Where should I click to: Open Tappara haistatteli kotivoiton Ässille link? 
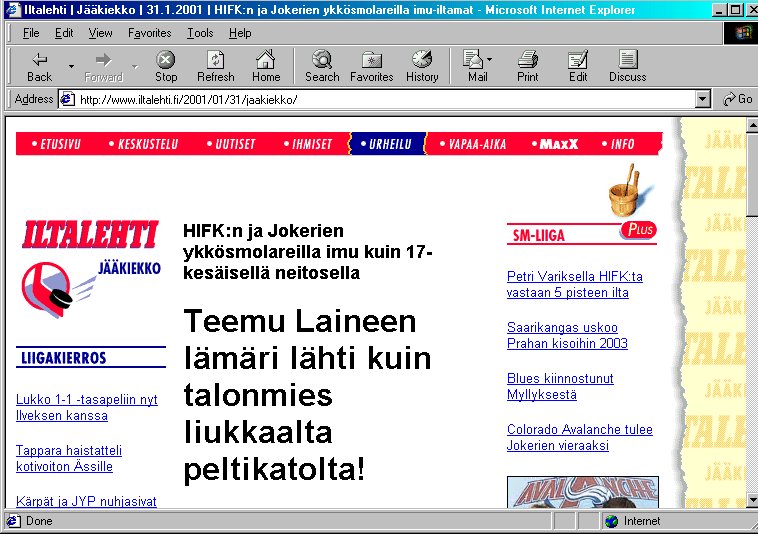pyautogui.click(x=69, y=458)
